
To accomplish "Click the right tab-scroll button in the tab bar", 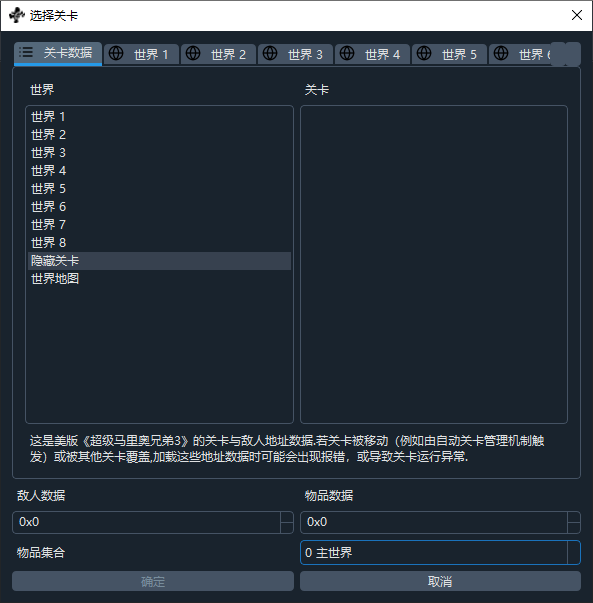I will point(573,54).
